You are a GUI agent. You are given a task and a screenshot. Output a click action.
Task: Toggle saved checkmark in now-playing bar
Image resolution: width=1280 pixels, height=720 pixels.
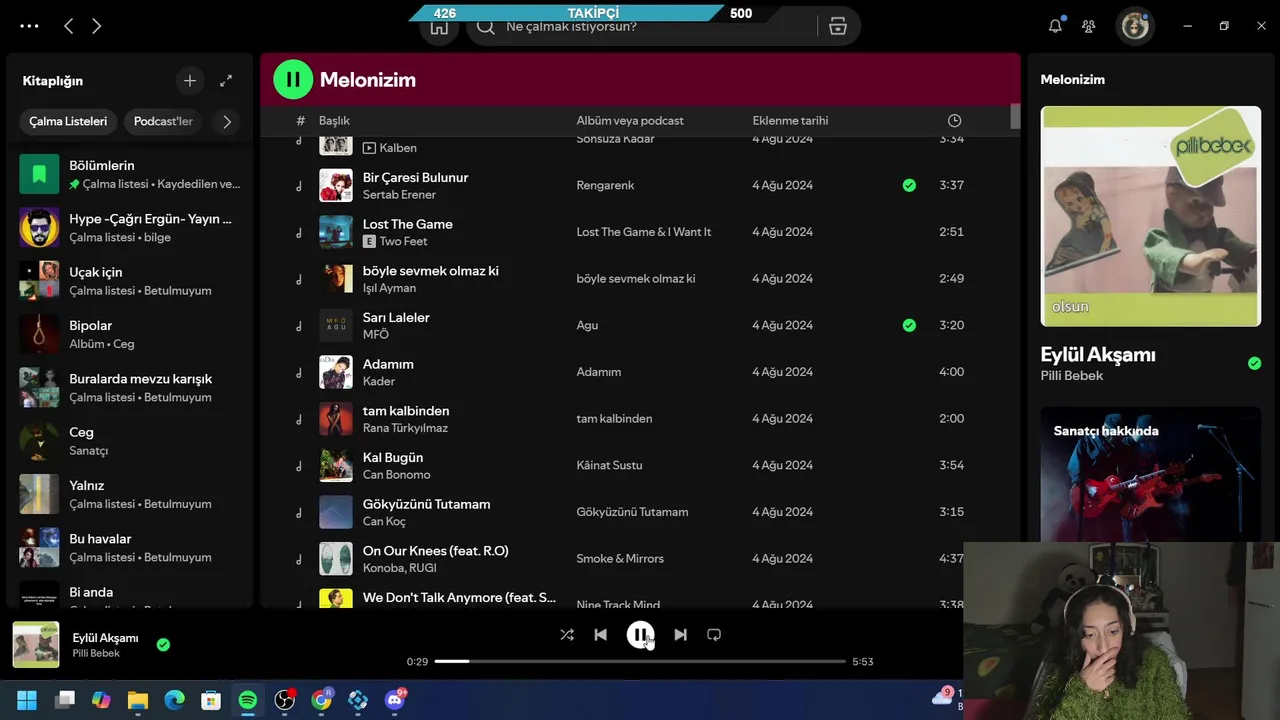tap(163, 645)
